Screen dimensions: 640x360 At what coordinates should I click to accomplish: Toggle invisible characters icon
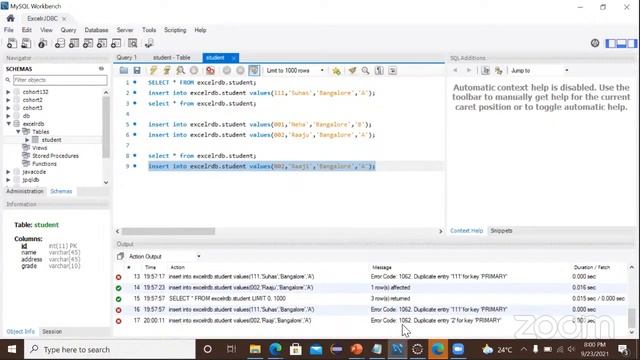pos(379,71)
